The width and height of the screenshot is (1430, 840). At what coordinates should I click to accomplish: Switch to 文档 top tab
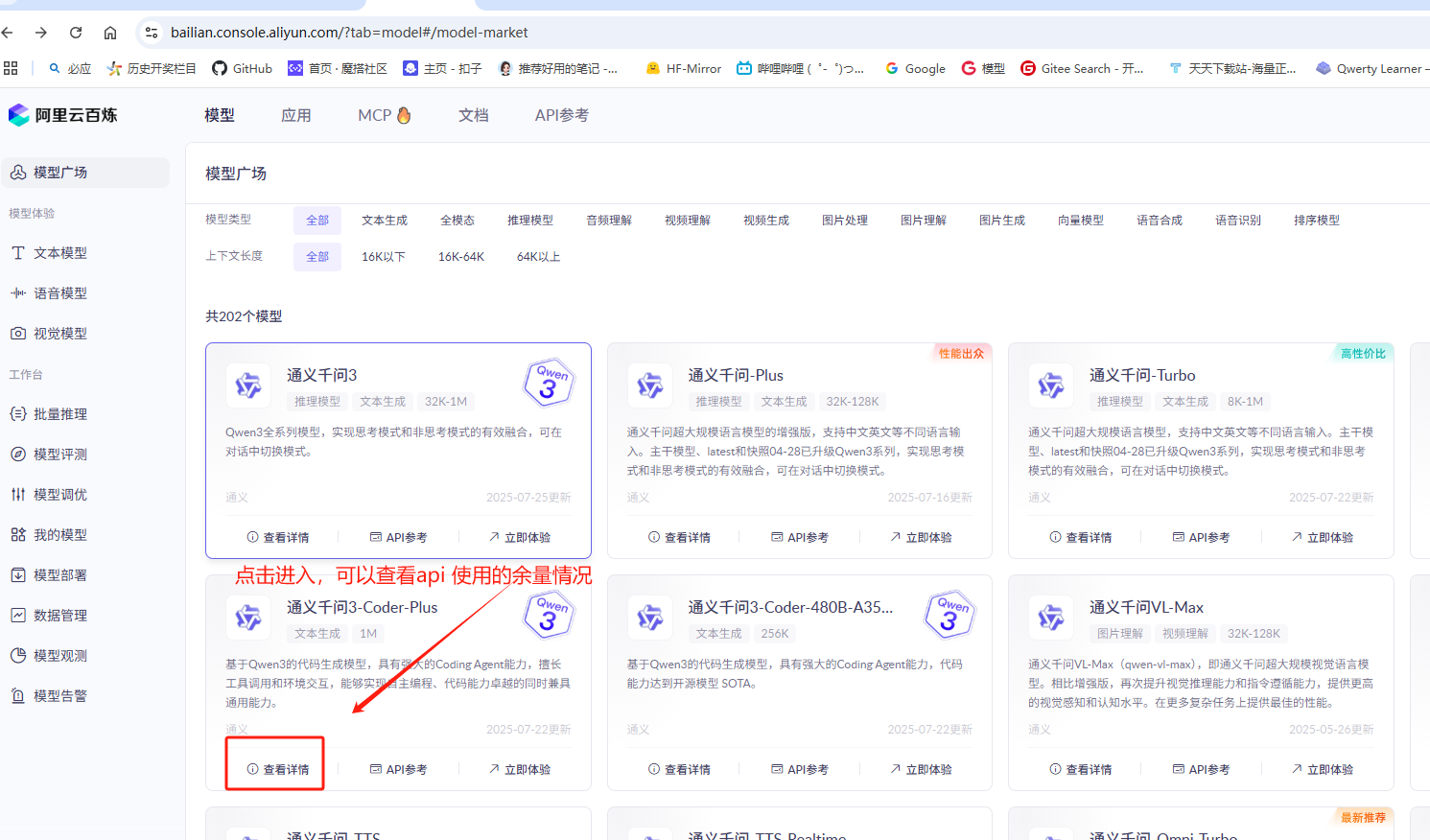tap(474, 115)
